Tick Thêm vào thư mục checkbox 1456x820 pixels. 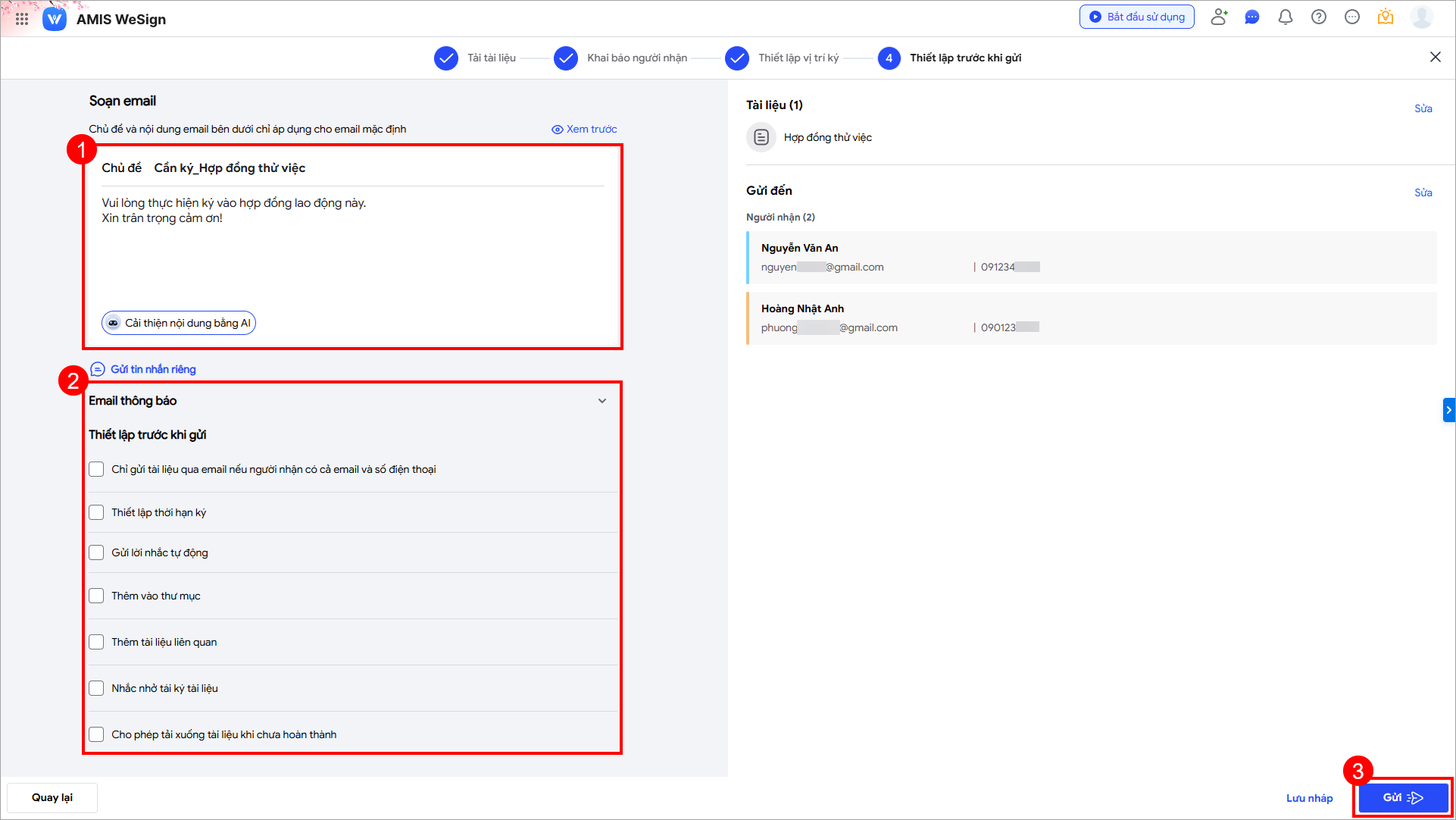tap(96, 596)
